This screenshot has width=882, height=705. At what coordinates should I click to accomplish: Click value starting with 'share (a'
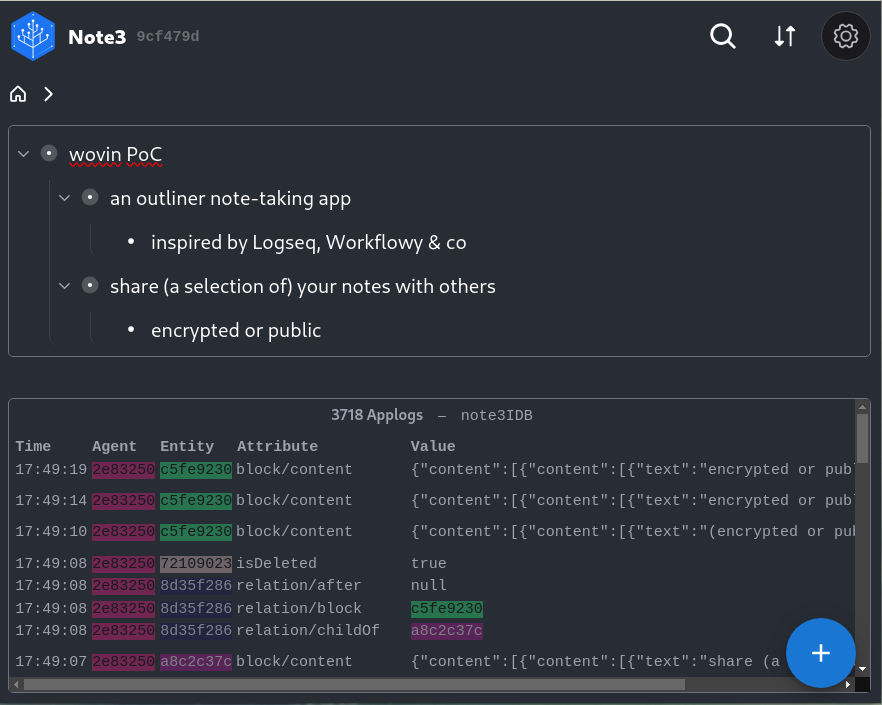(595, 661)
